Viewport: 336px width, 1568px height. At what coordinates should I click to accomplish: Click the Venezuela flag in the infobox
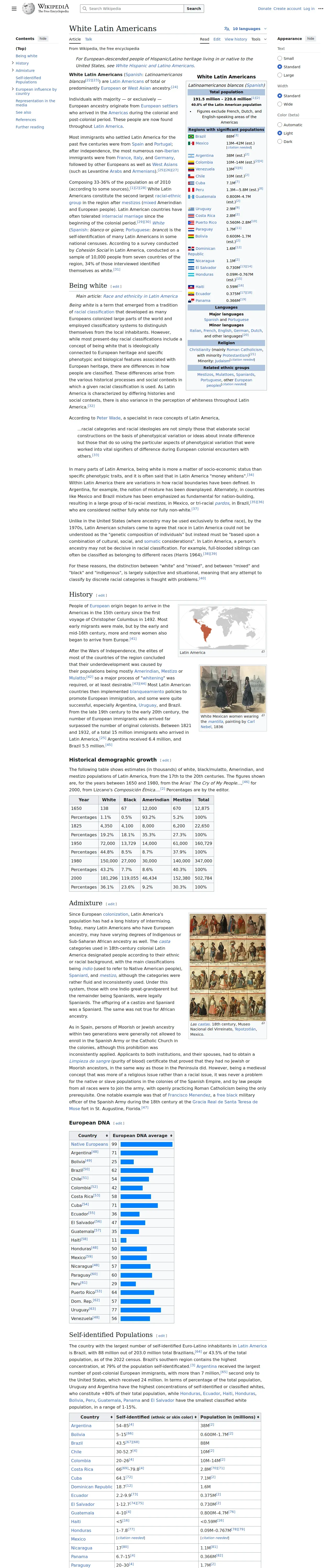point(191,169)
